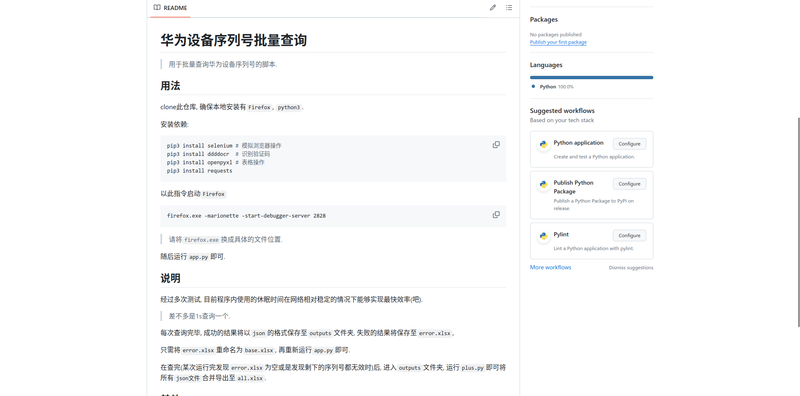Click the Python application logo icon
Image resolution: width=800 pixels, height=396 pixels.
tap(543, 144)
